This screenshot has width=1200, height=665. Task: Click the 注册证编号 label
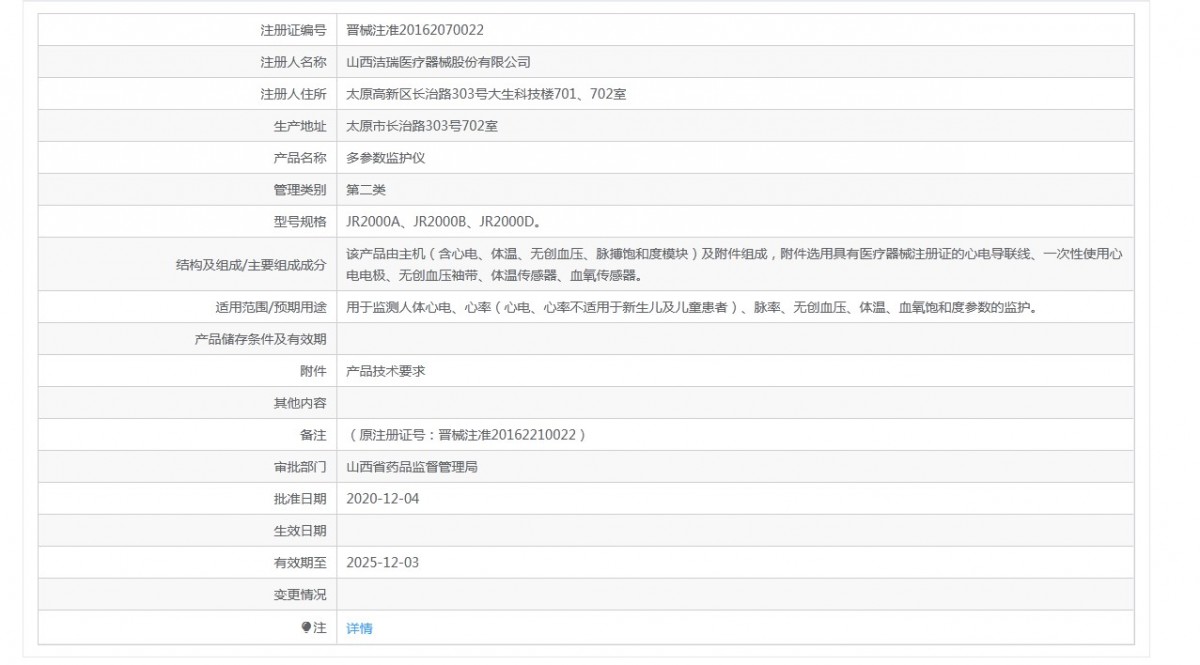pyautogui.click(x=293, y=30)
